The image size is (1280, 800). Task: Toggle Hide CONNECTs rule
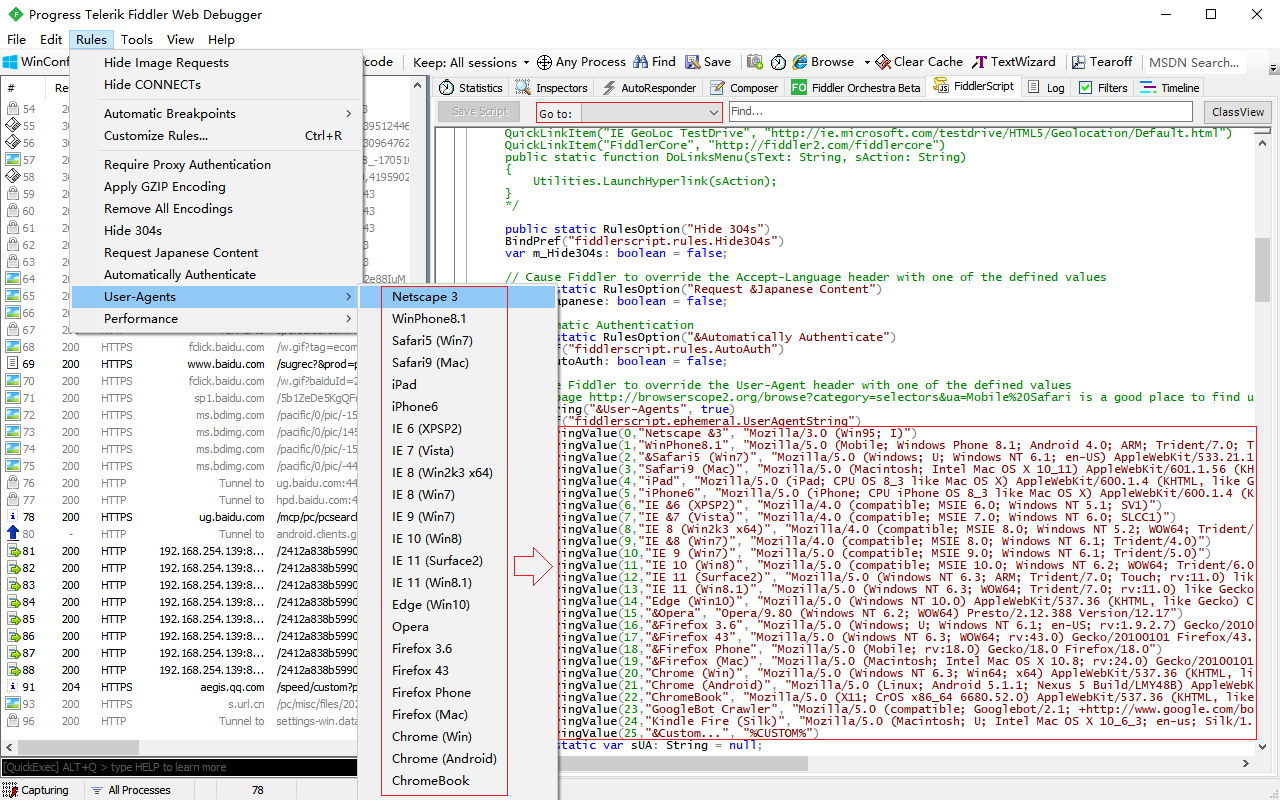click(x=215, y=85)
